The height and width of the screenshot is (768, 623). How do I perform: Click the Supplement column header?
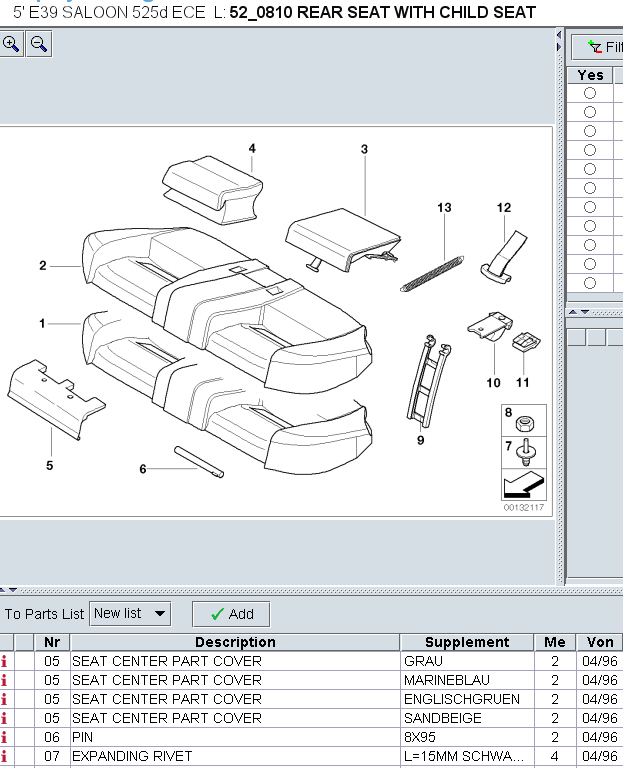click(x=467, y=642)
